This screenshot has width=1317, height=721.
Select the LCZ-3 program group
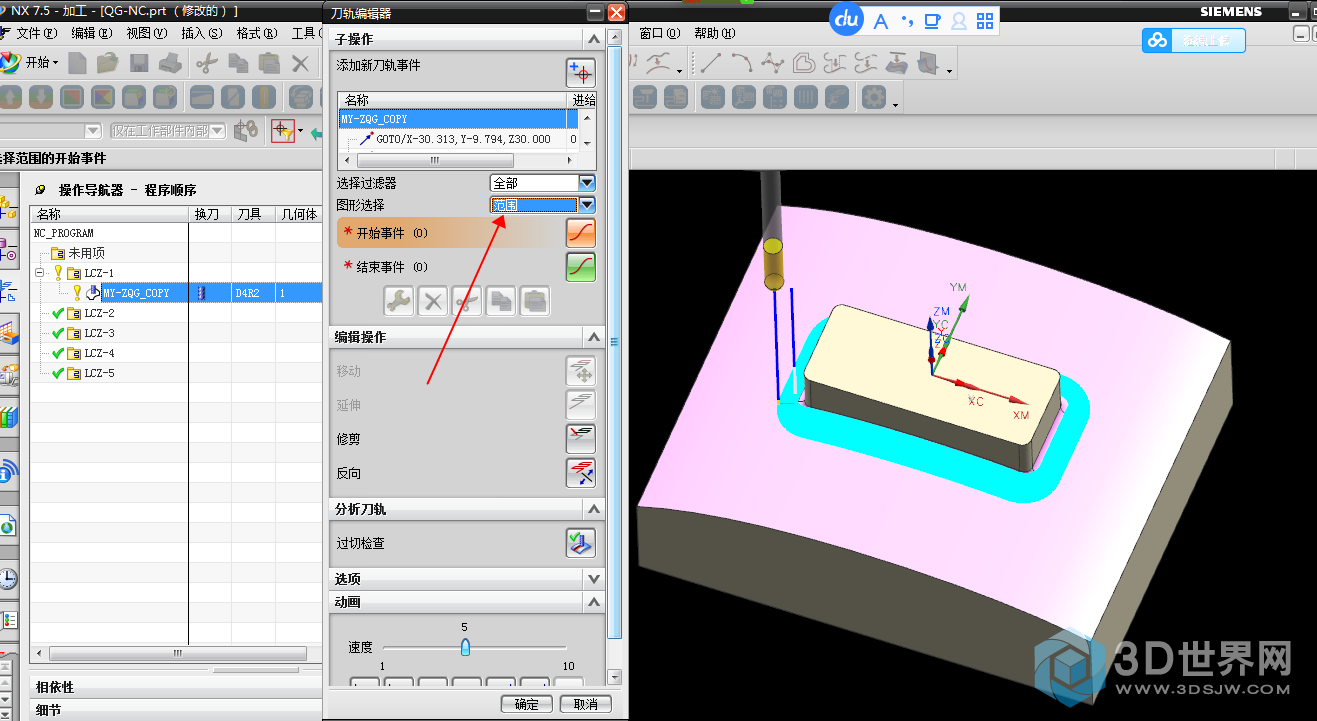pos(99,333)
